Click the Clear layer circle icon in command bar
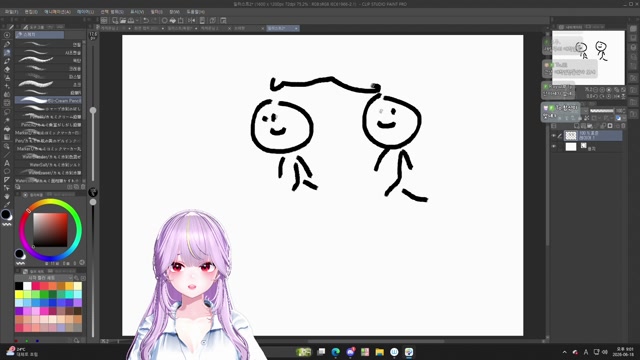Image resolution: width=640 pixels, height=360 pixels. (164, 20)
